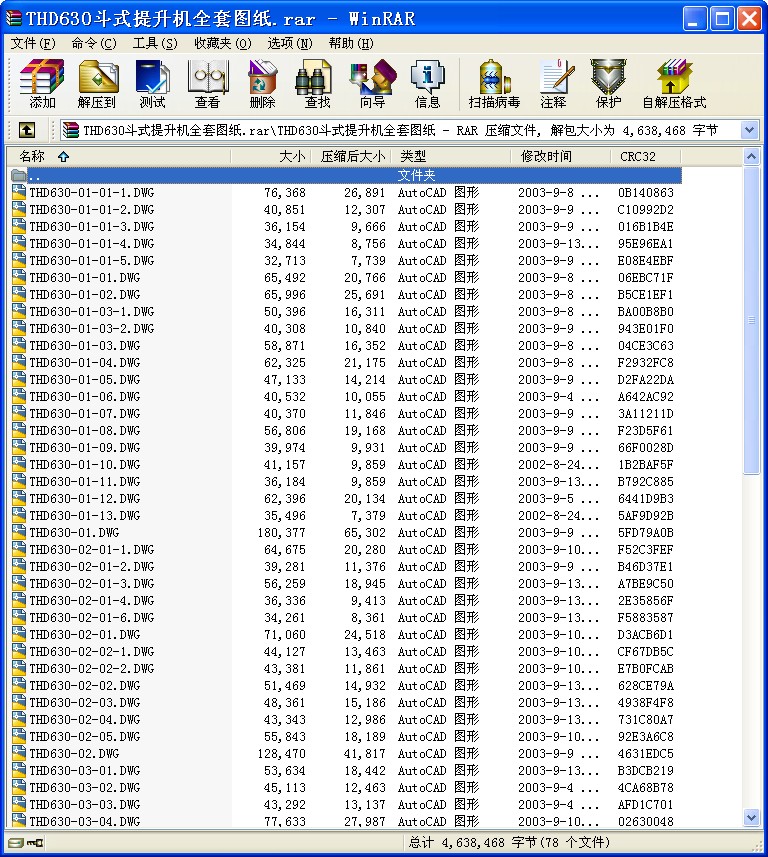Click the 保护 (Protect) toolbar icon
This screenshot has height=857, width=768.
click(x=608, y=77)
